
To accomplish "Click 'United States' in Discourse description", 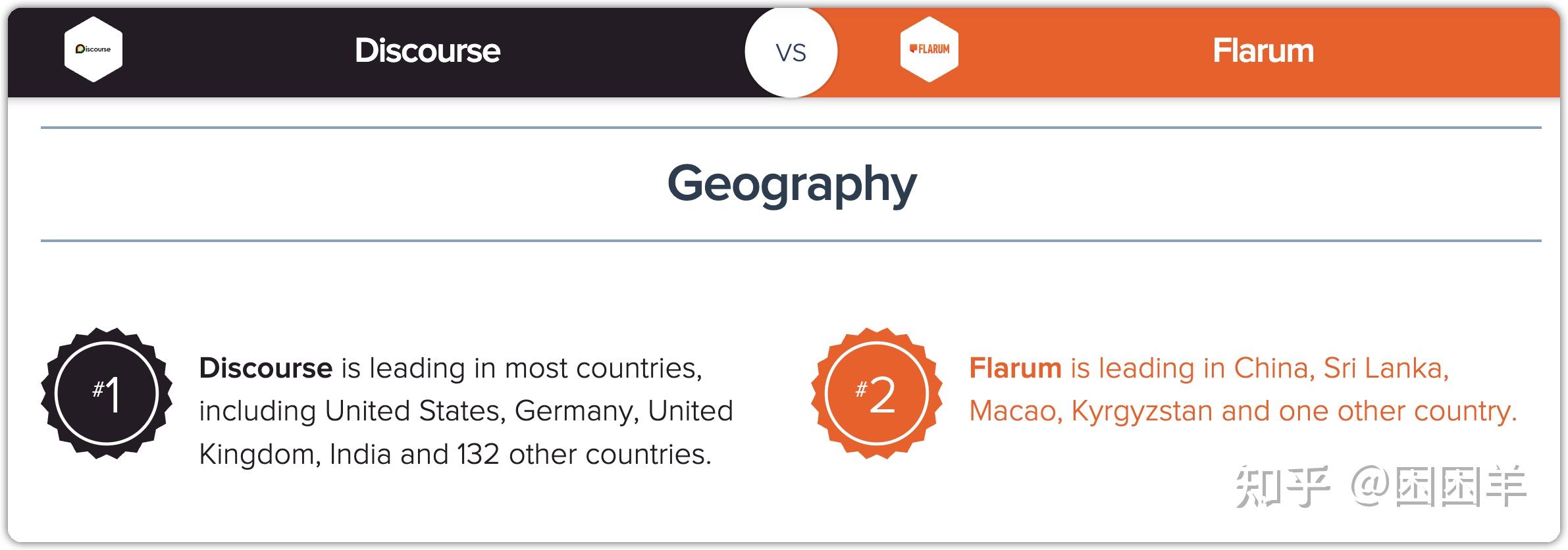I will click(x=415, y=411).
